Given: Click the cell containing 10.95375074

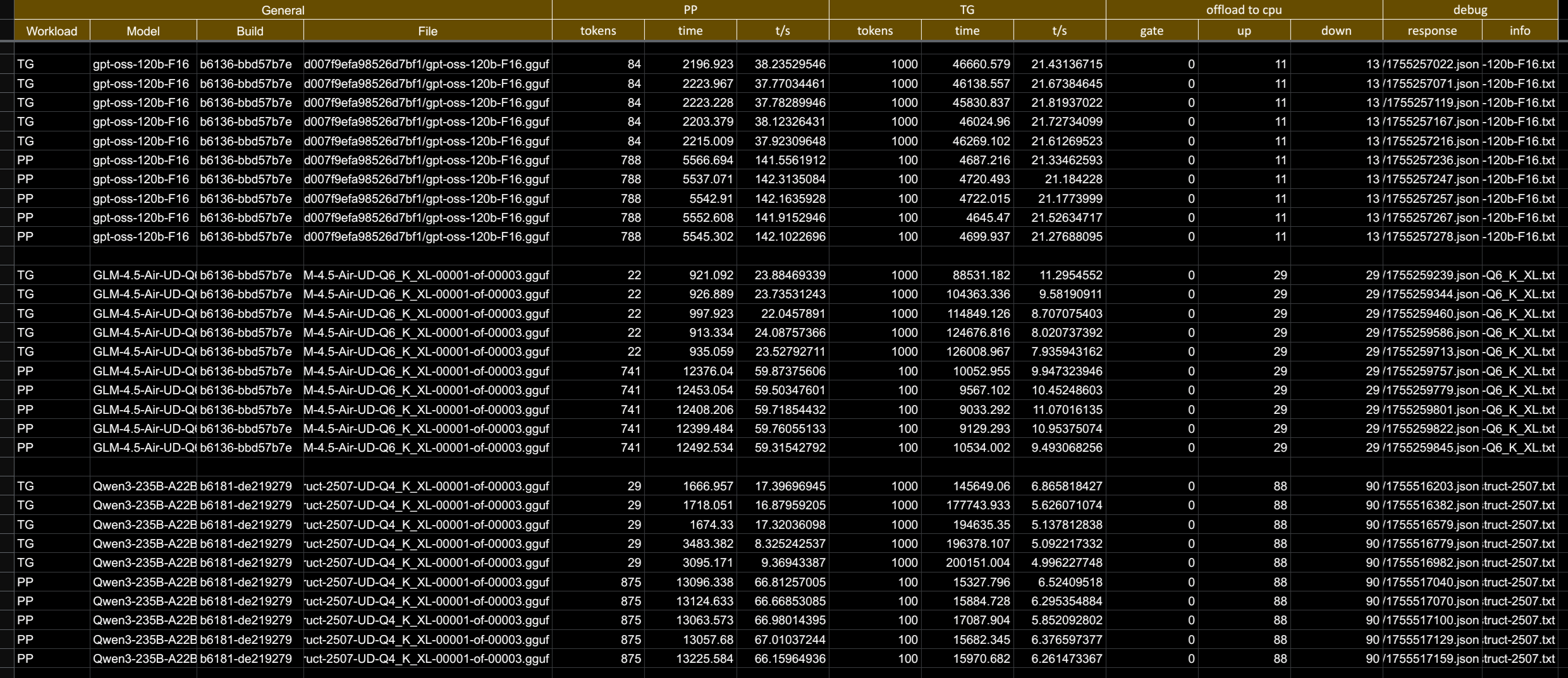Looking at the screenshot, I should click(1060, 428).
